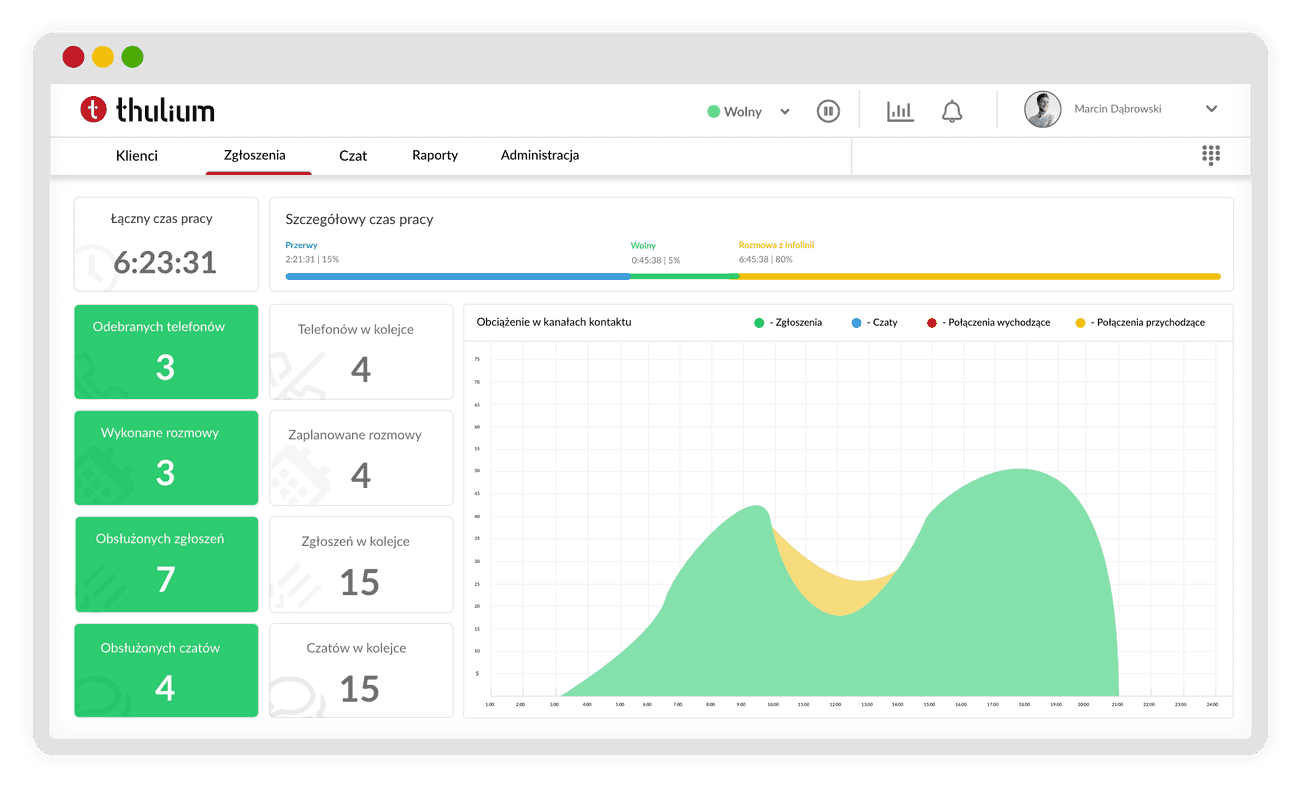The image size is (1300, 788).
Task: Click the Obsłużonych zgłoszeń tile
Action: tap(166, 564)
